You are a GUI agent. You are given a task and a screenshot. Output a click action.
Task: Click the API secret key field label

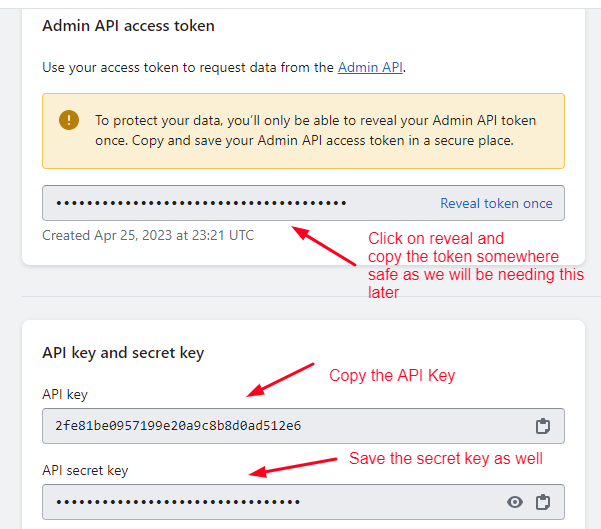pyautogui.click(x=85, y=470)
